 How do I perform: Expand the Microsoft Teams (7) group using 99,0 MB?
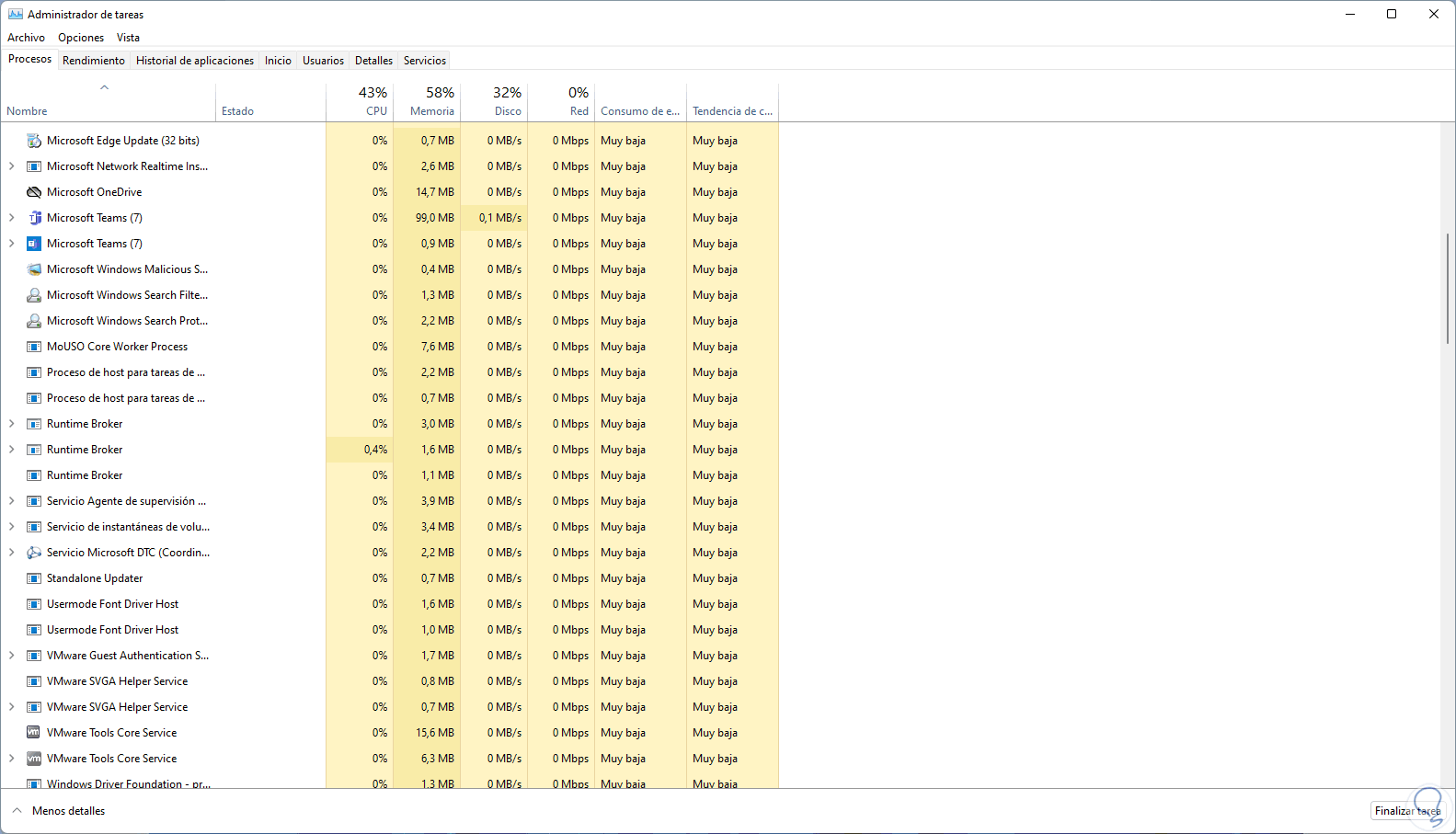pos(11,218)
